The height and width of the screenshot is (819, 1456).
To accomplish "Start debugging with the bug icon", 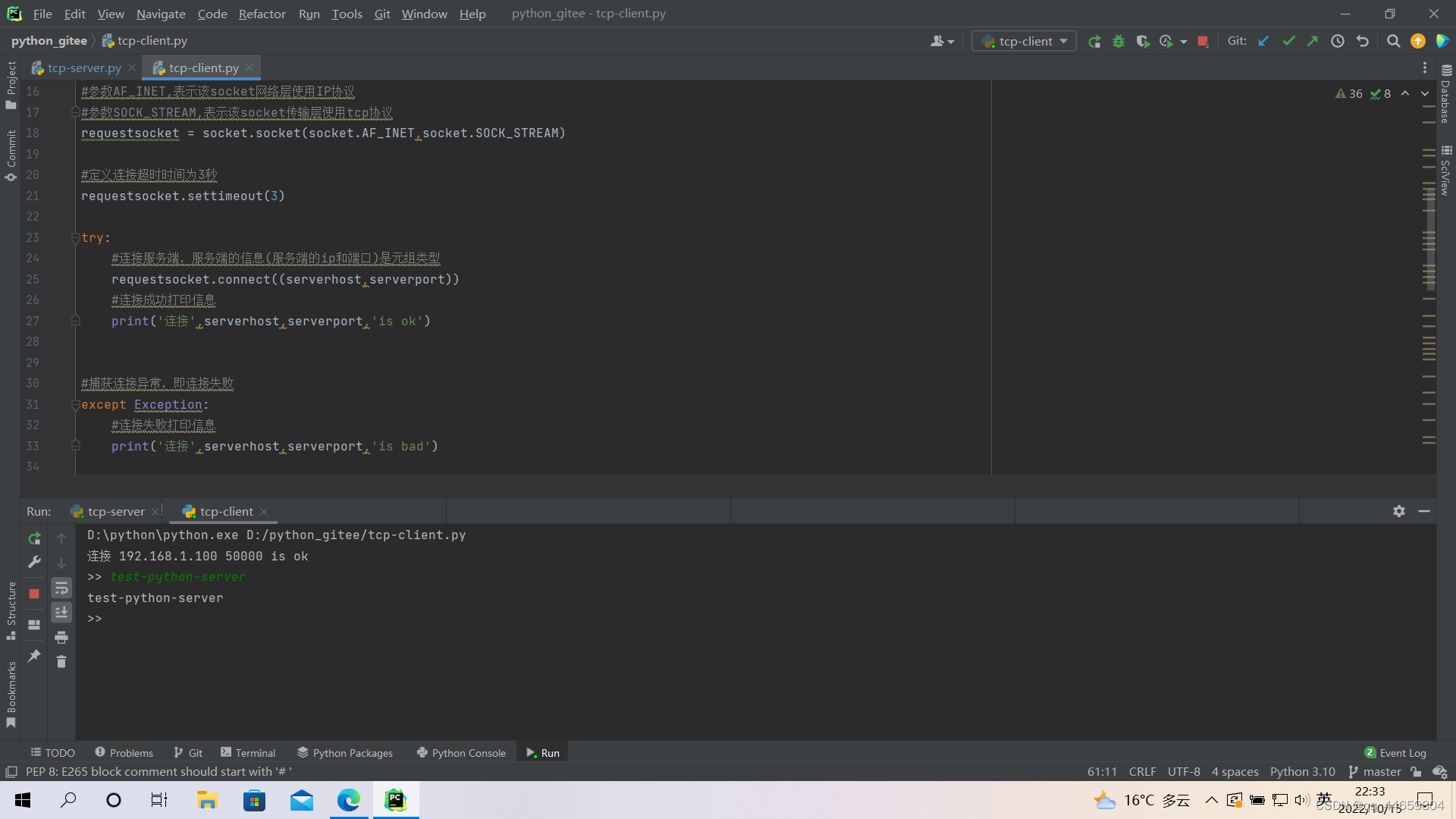I will point(1119,41).
